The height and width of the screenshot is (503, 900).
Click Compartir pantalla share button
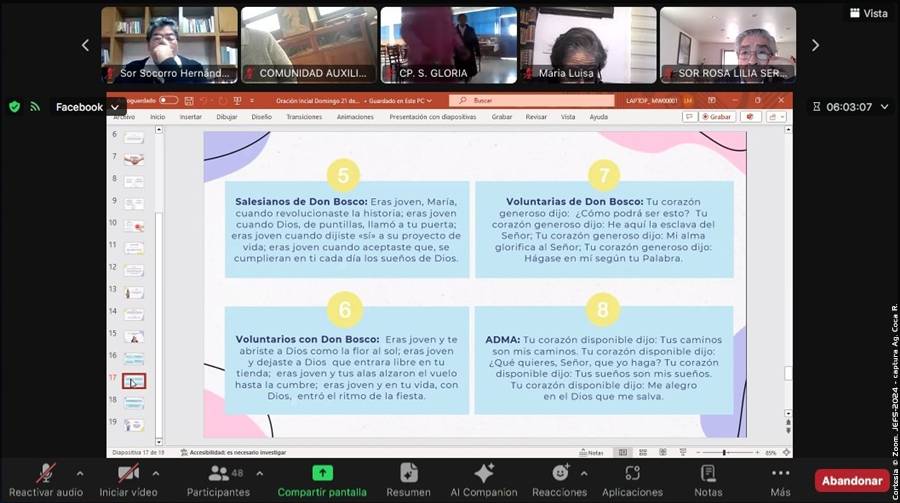(x=322, y=480)
